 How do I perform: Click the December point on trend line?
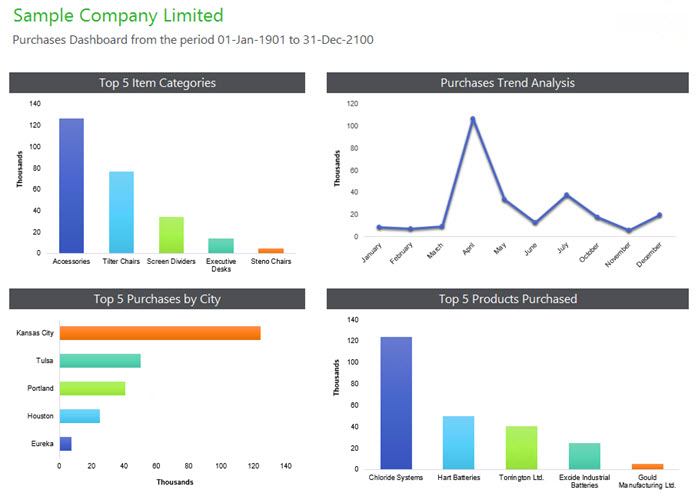pos(660,215)
